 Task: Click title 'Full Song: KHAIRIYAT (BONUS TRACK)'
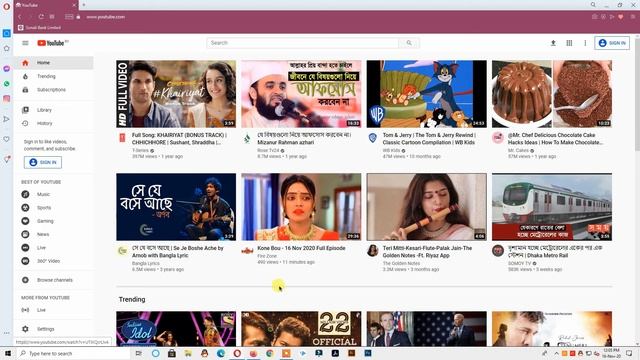pos(180,139)
